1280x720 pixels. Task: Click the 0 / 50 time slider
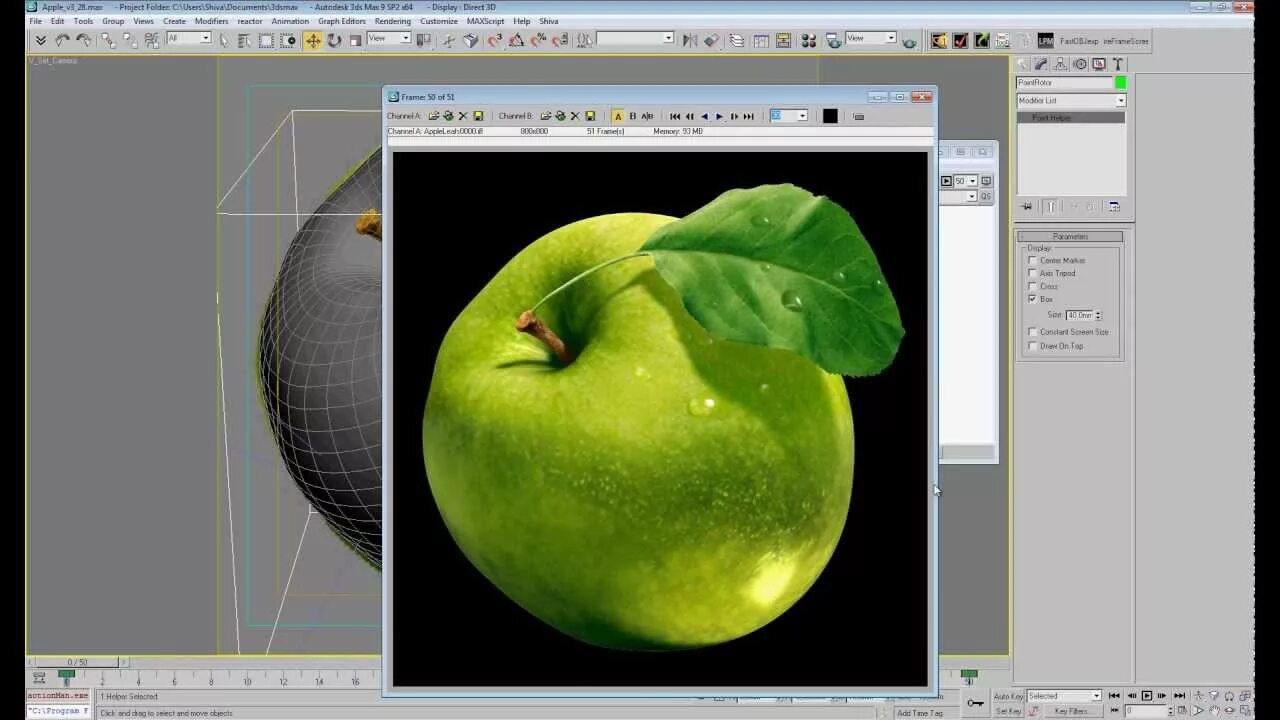pos(77,662)
